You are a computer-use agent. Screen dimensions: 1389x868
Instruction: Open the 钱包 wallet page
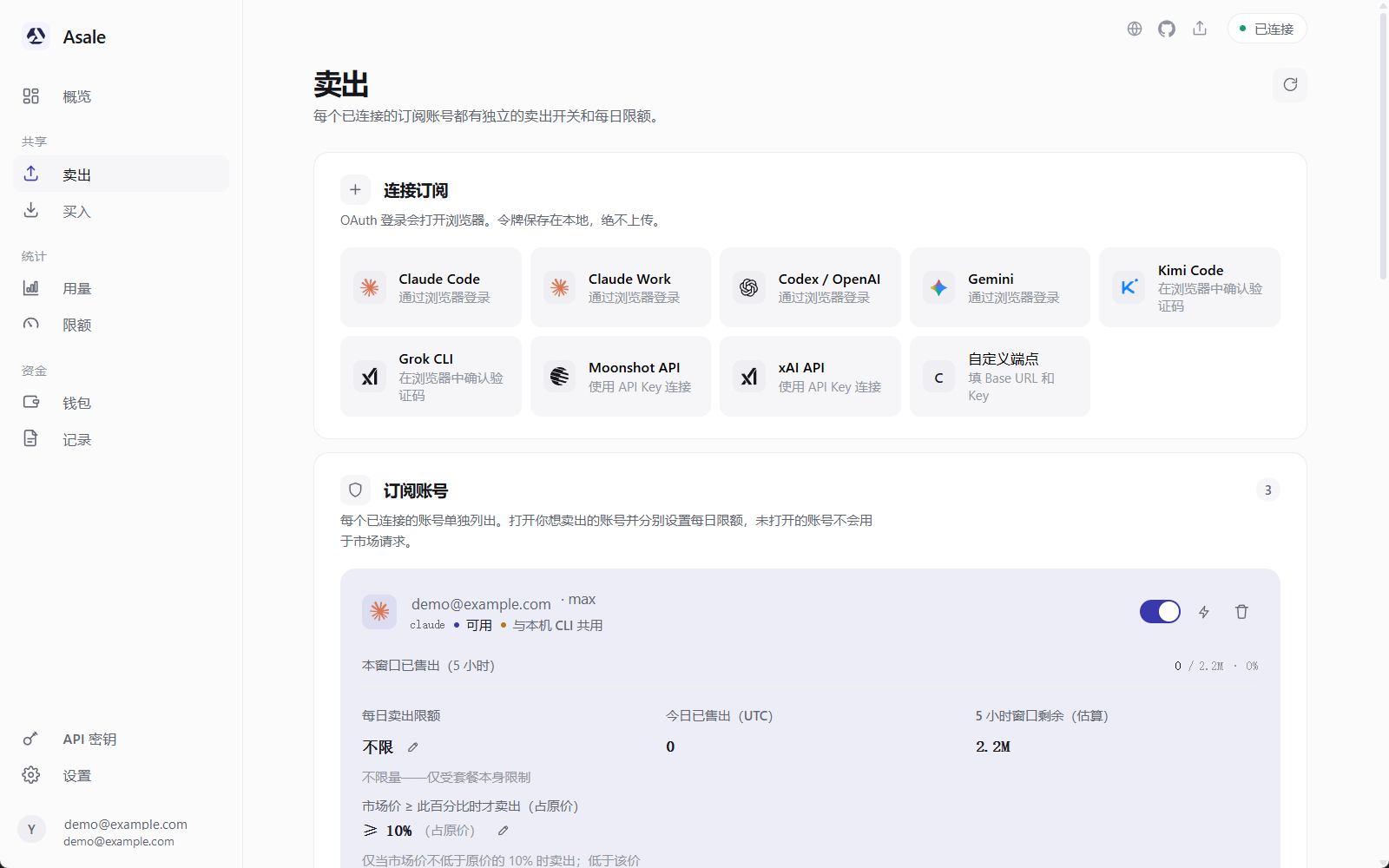pyautogui.click(x=121, y=403)
